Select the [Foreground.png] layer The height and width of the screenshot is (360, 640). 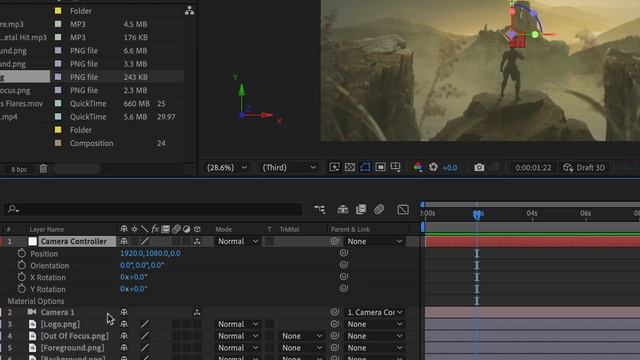tap(72, 348)
